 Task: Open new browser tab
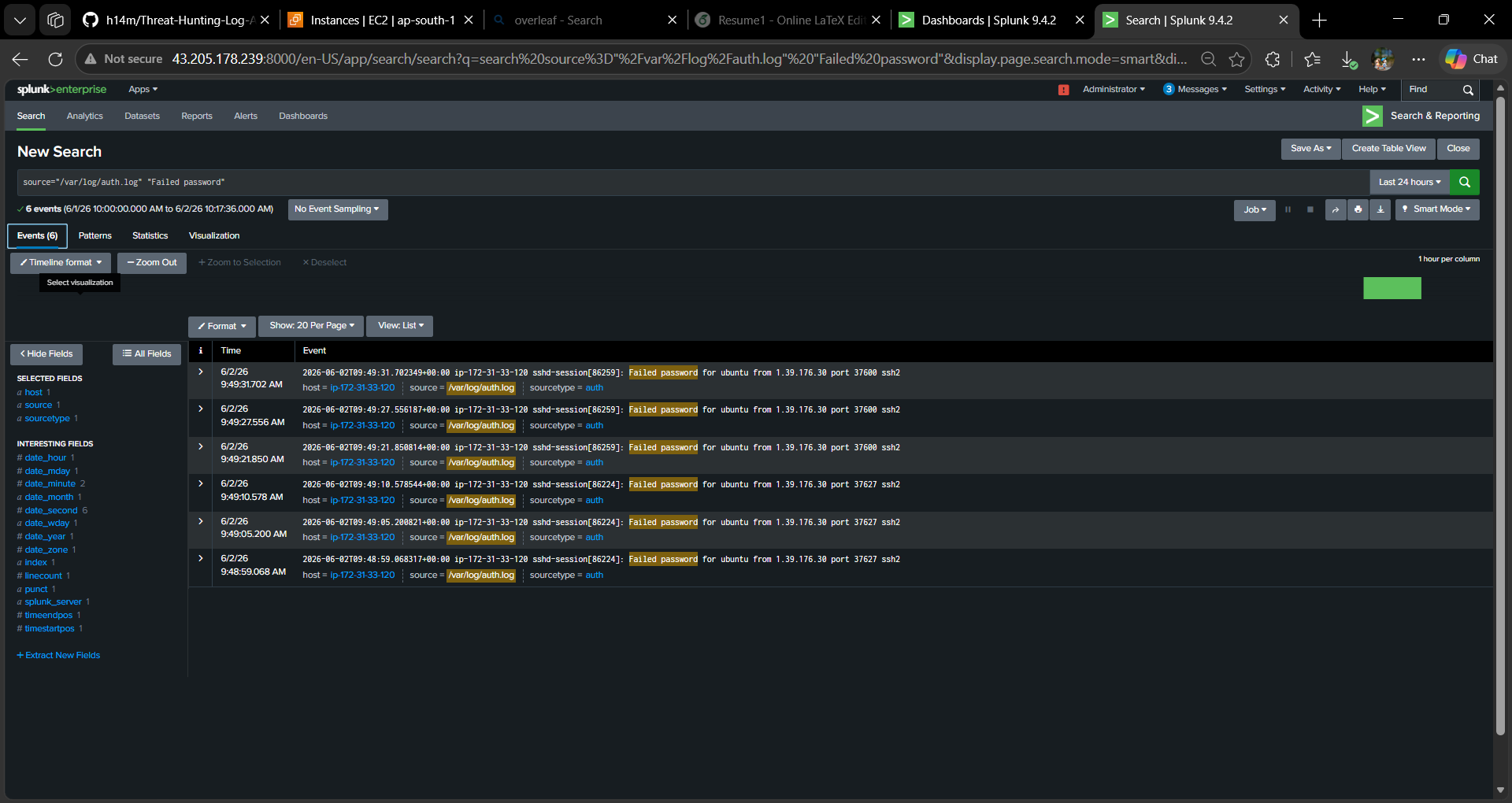(x=1320, y=20)
